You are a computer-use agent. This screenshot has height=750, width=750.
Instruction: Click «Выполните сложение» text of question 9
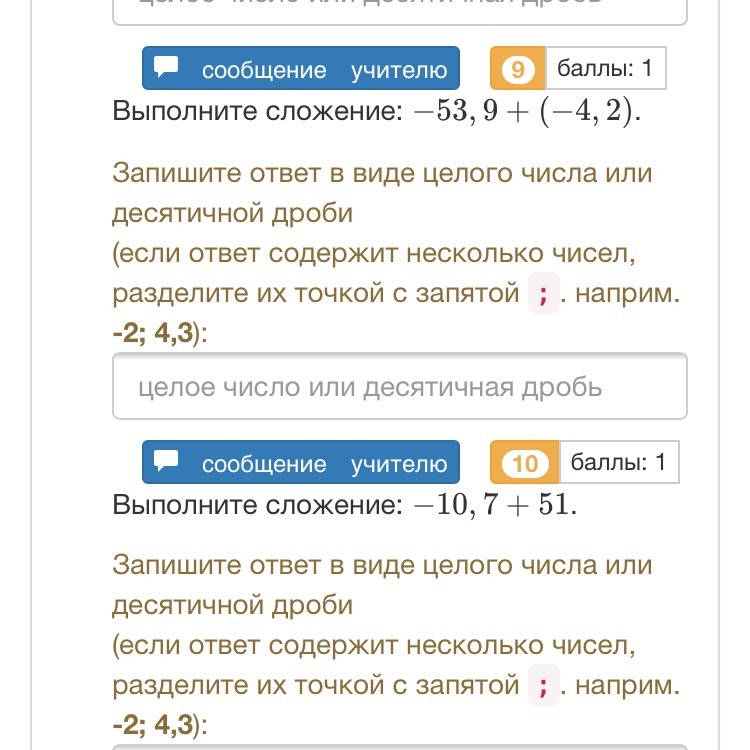click(x=255, y=111)
